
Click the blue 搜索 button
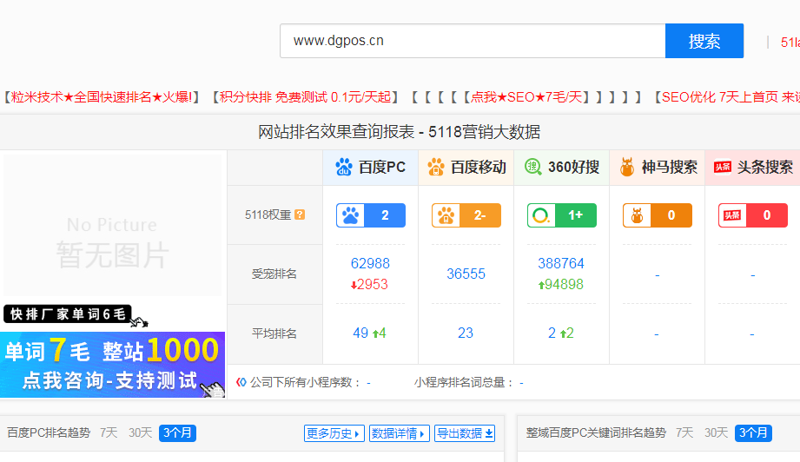coord(704,41)
